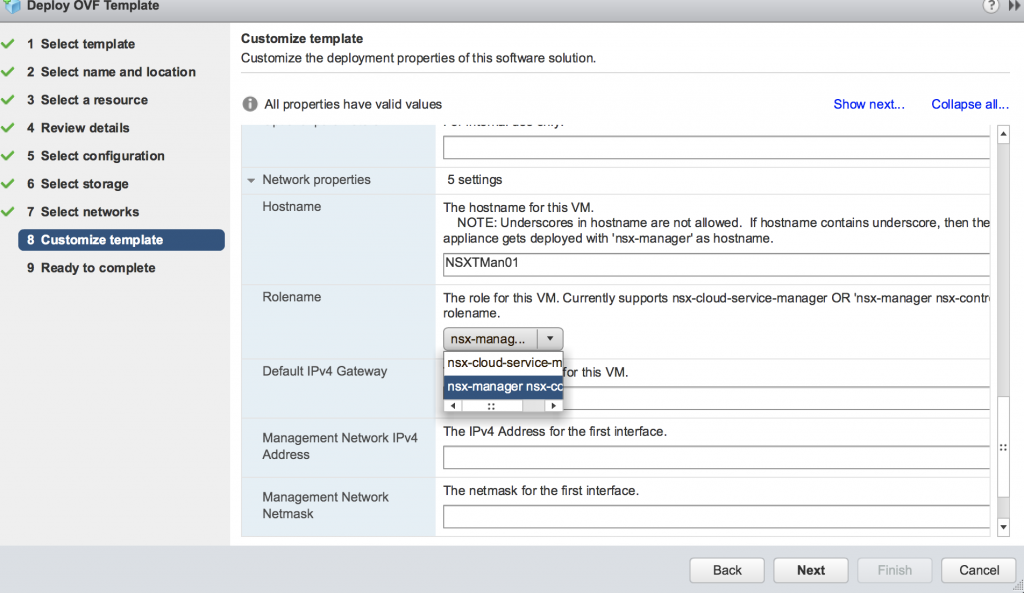Click the '5 settings' text
The height and width of the screenshot is (593, 1024).
475,180
